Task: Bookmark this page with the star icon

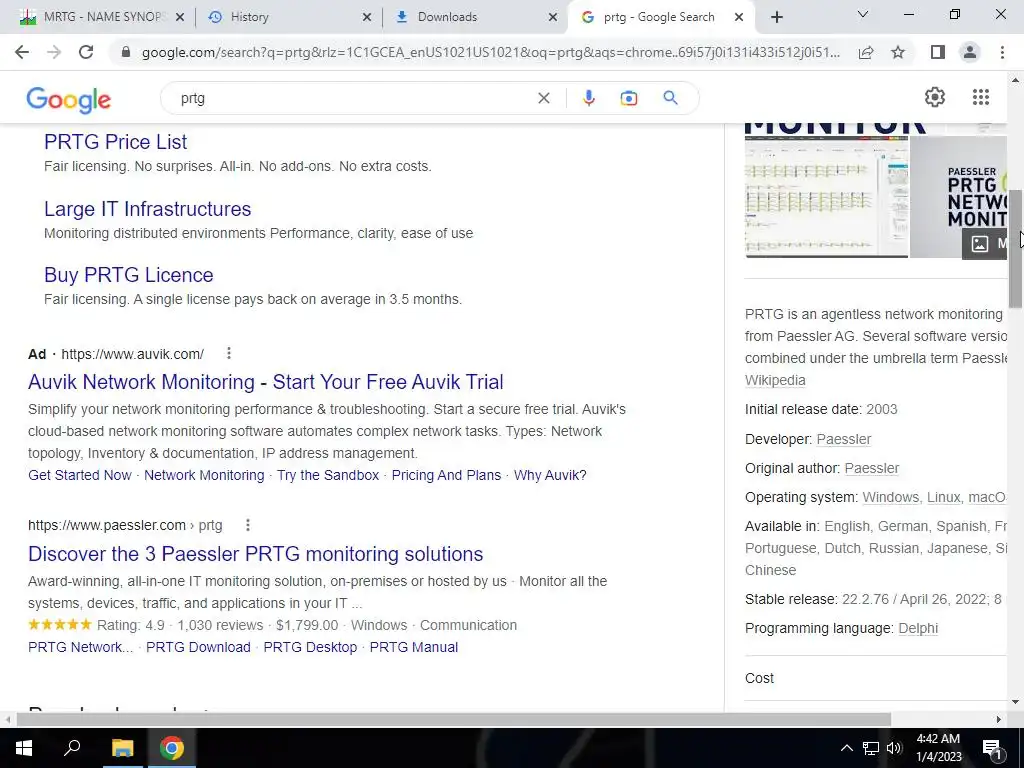Action: [x=898, y=52]
